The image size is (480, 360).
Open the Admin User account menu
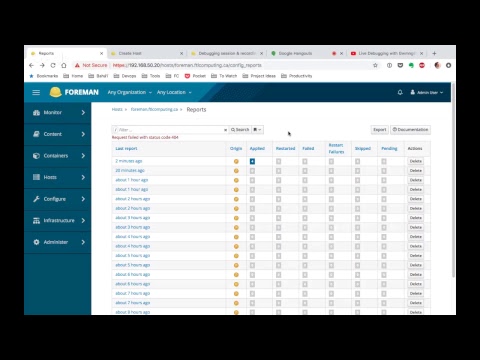tap(427, 92)
